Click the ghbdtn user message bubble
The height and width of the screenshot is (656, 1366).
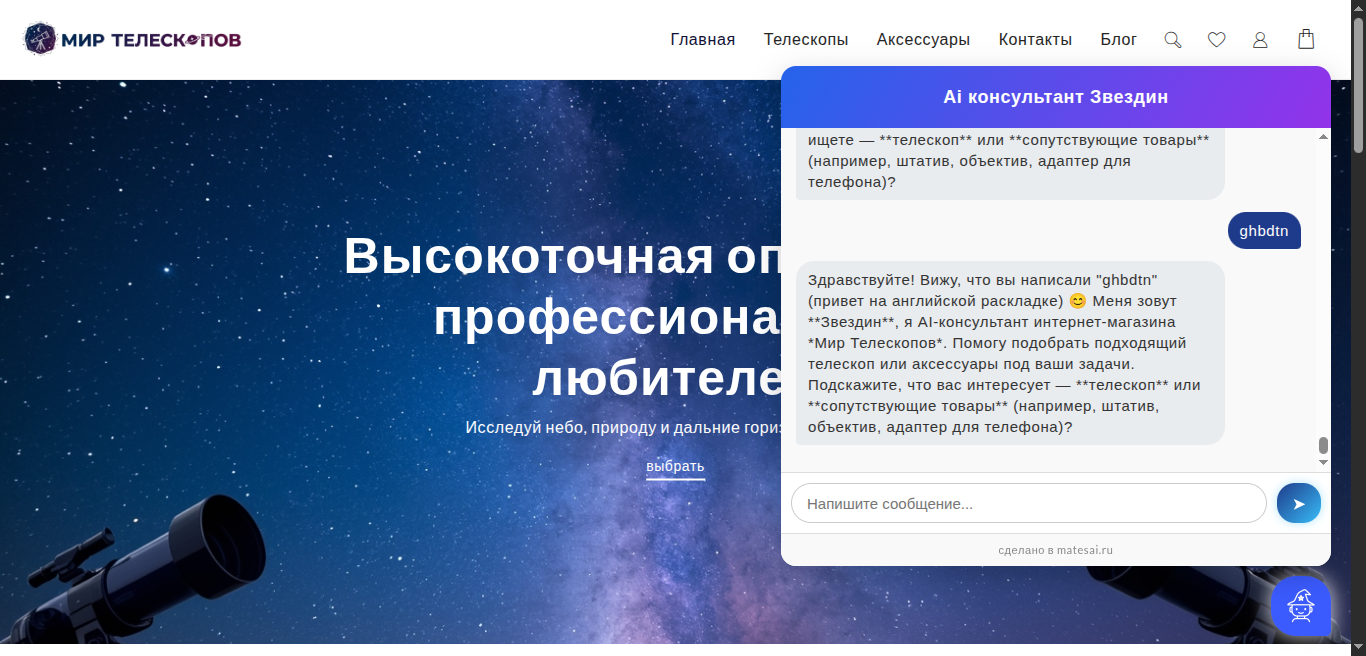coord(1263,231)
